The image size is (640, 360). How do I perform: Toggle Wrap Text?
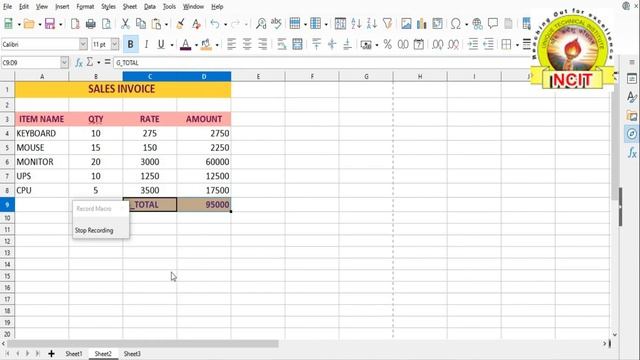coord(282,44)
